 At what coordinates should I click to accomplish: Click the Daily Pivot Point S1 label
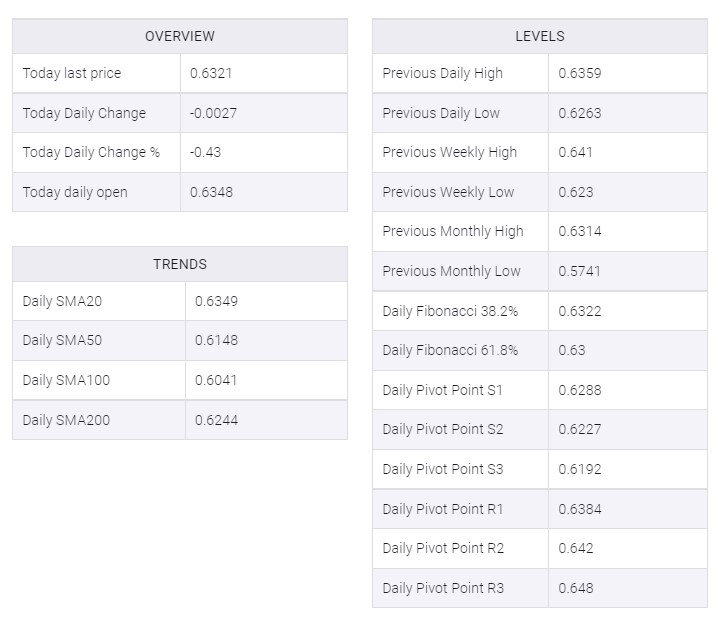443,390
